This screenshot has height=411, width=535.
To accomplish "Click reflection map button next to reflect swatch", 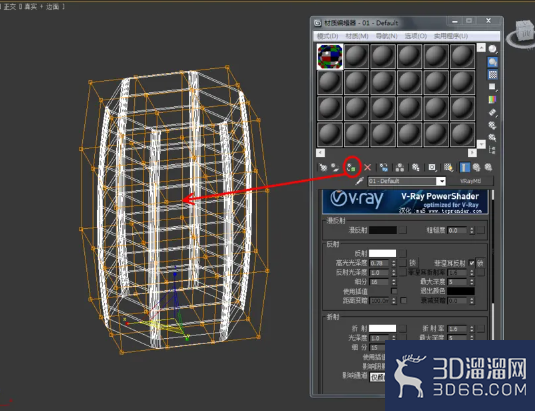I will [x=403, y=253].
